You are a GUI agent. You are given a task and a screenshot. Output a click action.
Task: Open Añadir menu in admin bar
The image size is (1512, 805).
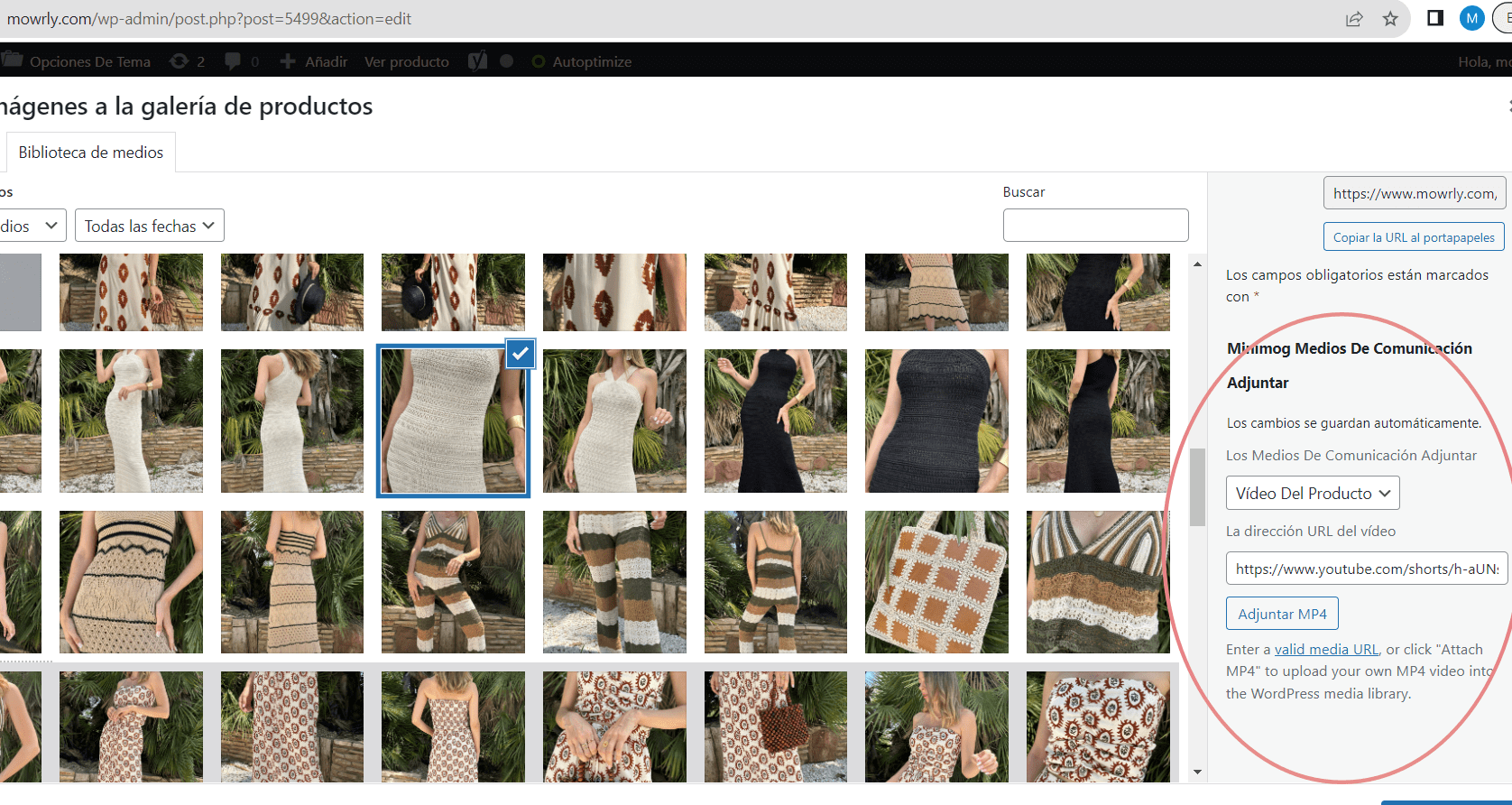click(x=314, y=61)
